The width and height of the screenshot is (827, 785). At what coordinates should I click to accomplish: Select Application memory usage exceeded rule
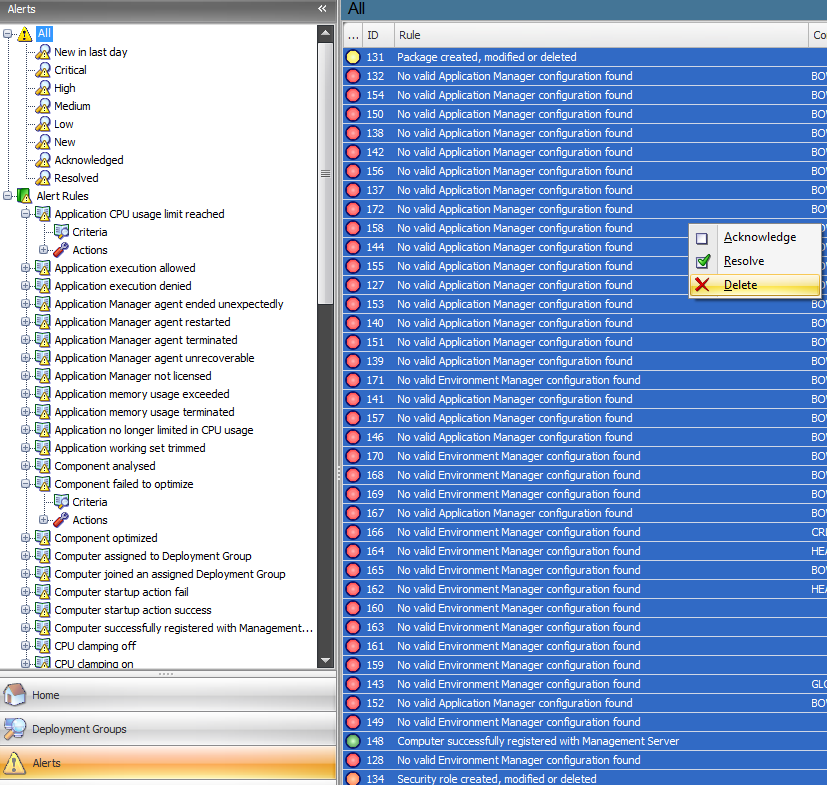(x=142, y=394)
